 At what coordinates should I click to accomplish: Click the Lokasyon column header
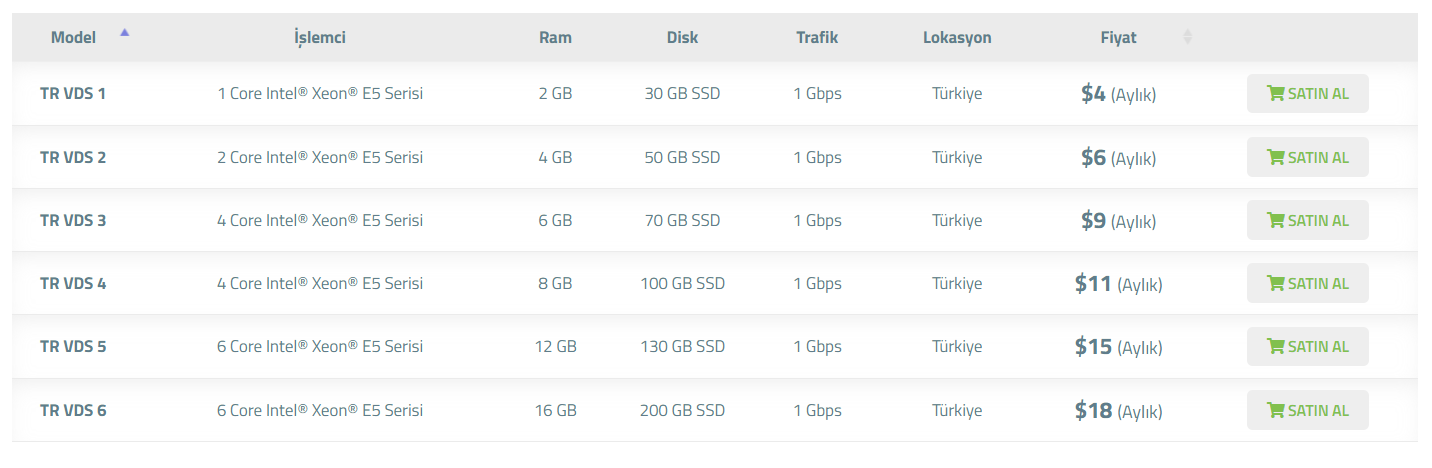coord(957,37)
